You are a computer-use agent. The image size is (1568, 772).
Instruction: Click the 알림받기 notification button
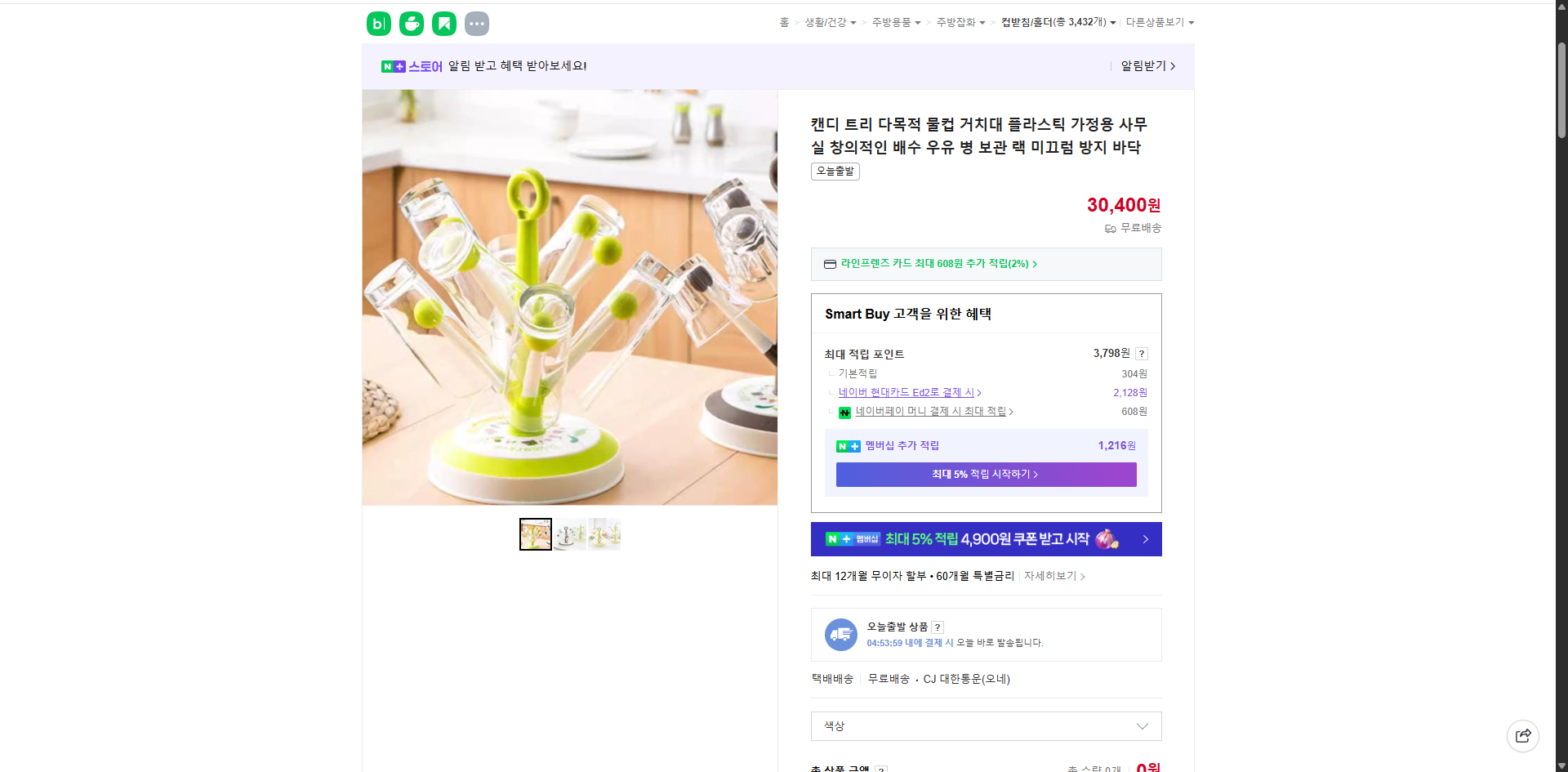(1144, 65)
